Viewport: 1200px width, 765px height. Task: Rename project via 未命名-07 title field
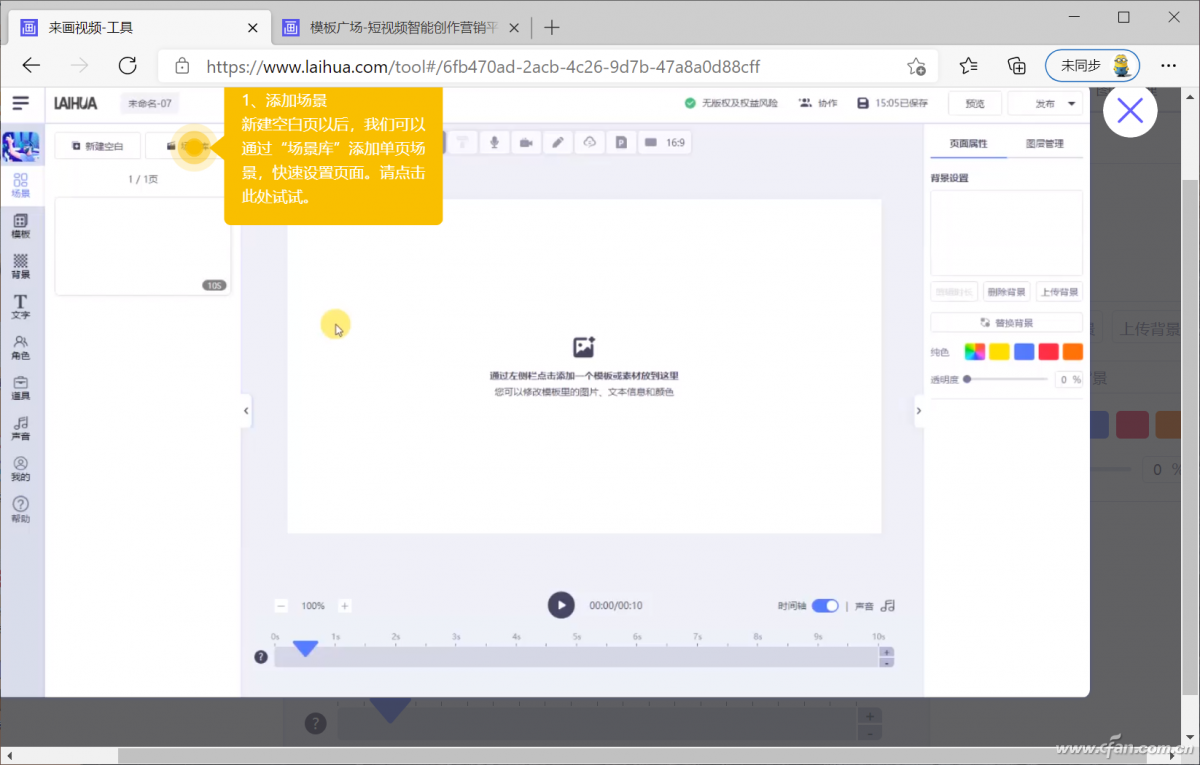(x=150, y=103)
